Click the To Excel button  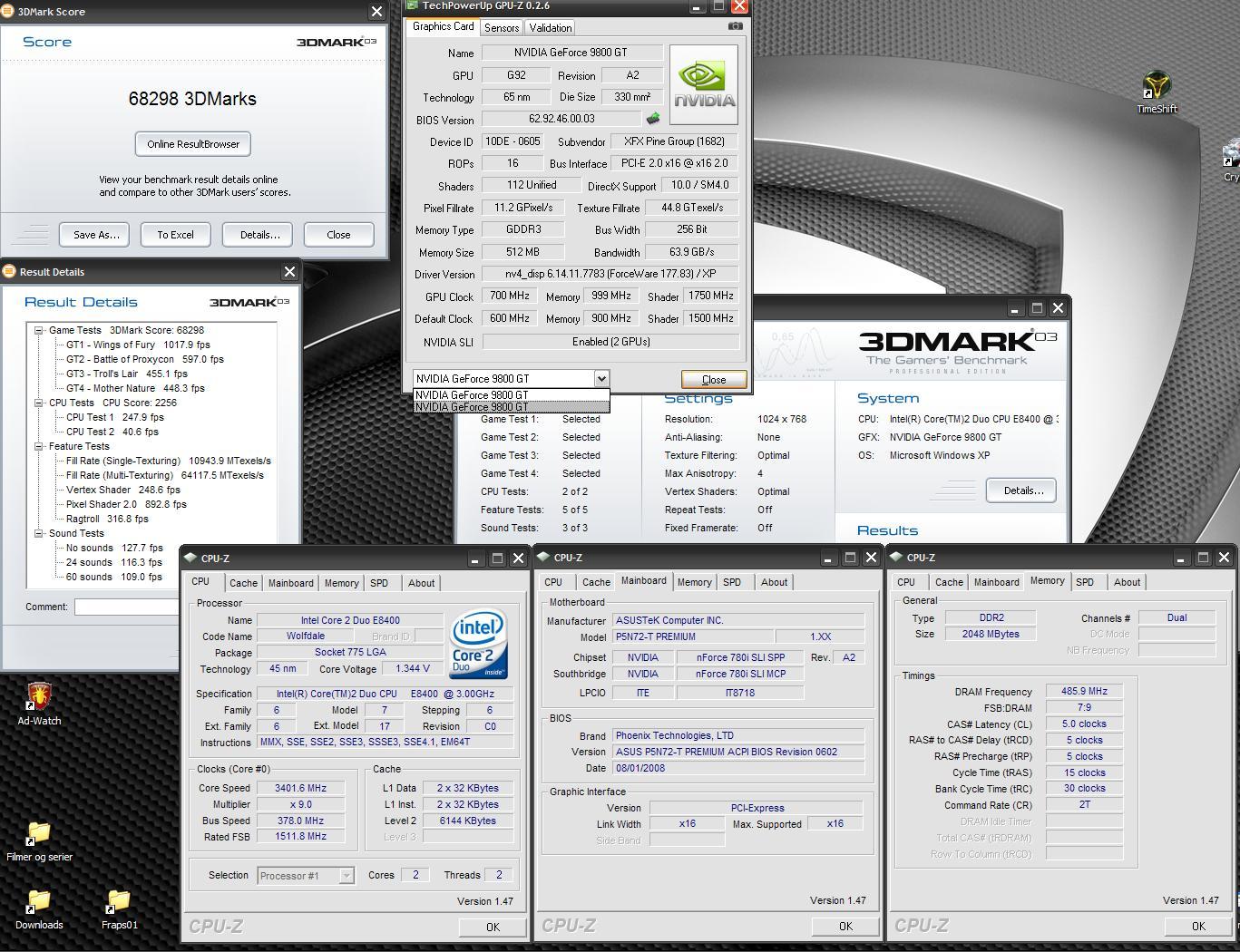coord(175,235)
